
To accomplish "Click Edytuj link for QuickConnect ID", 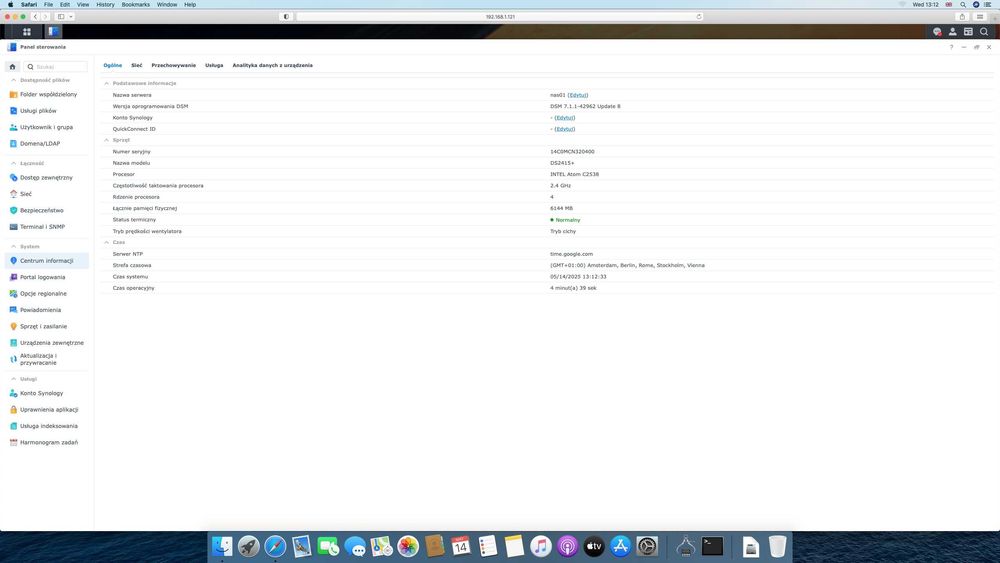I will pyautogui.click(x=565, y=129).
